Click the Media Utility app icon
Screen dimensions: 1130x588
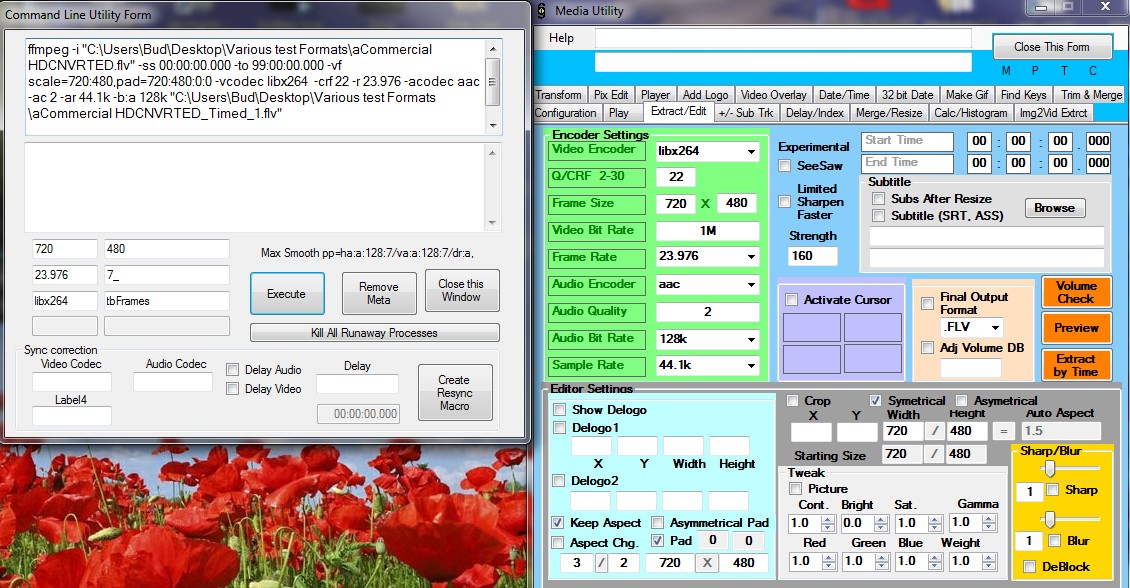[x=542, y=11]
